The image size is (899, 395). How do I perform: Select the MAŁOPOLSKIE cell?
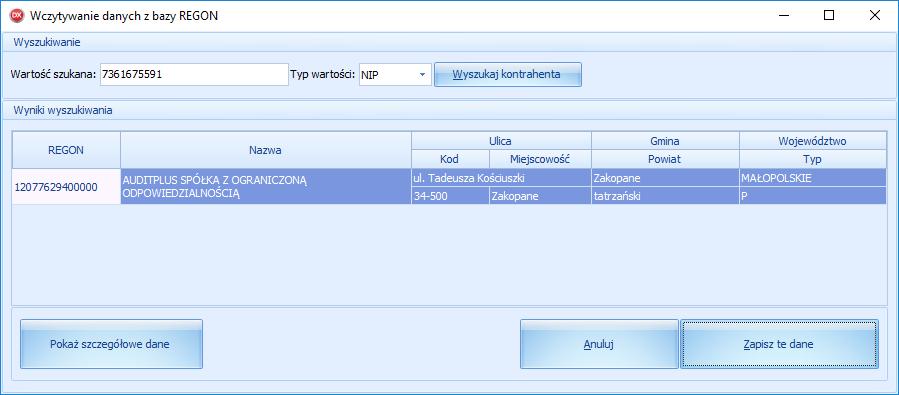pos(812,178)
